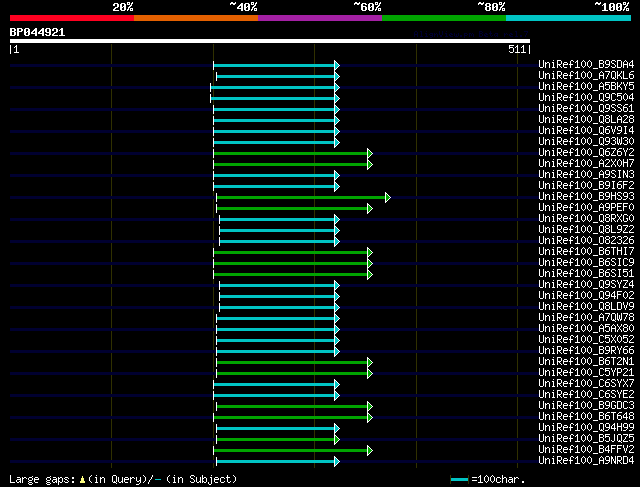This screenshot has height=487, width=640.
Task: Click the UniRef100_Q6Z6Y2 label
Action: pos(586,153)
